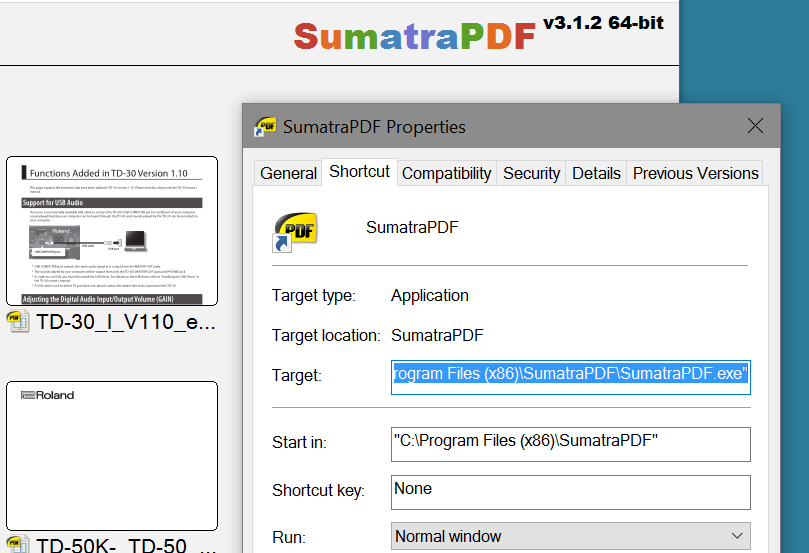809x553 pixels.
Task: Open the TD-30 Functions Added document thumbnail
Action: click(112, 231)
